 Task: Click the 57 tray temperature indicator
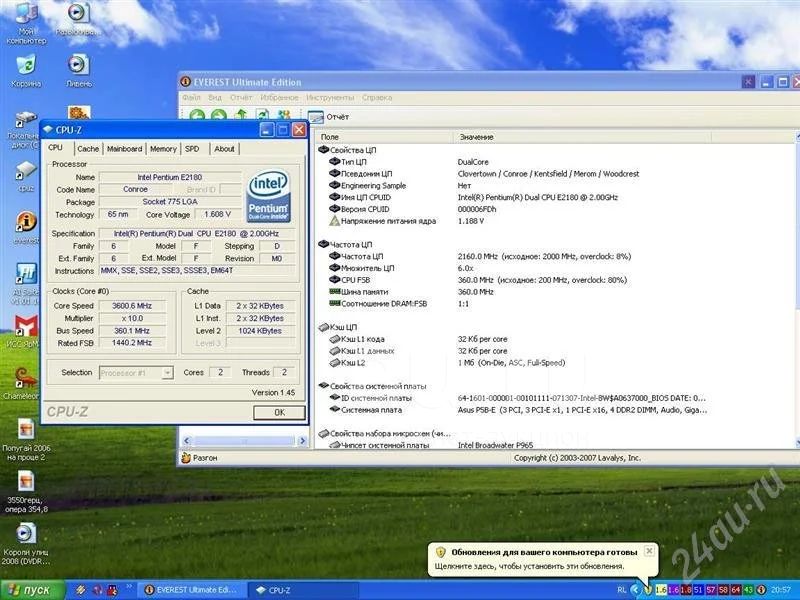point(711,590)
